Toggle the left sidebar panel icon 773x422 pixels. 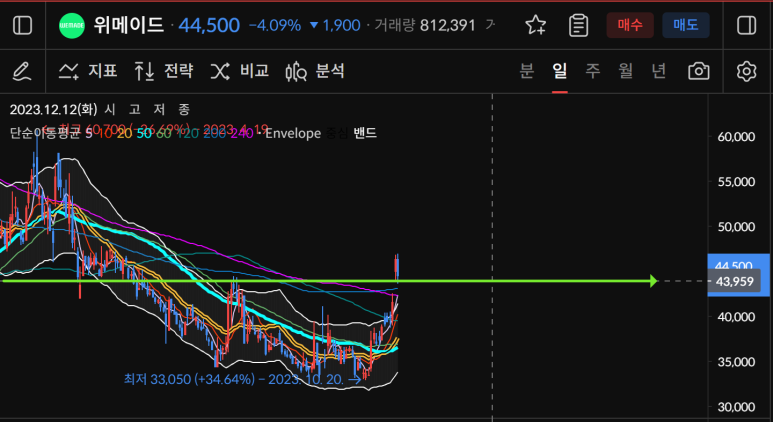click(22, 25)
